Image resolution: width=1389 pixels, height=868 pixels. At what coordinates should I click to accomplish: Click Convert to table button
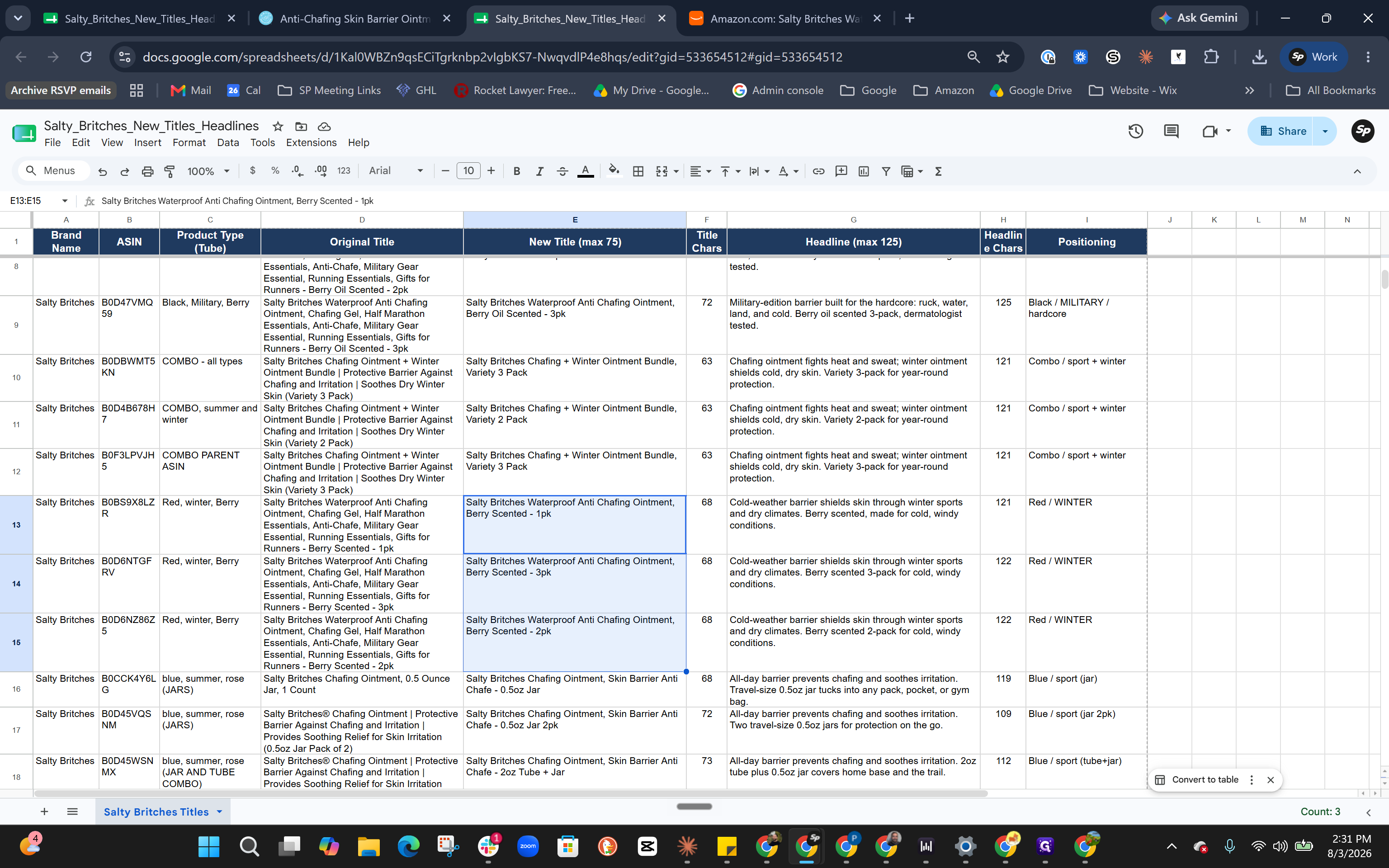1196,779
